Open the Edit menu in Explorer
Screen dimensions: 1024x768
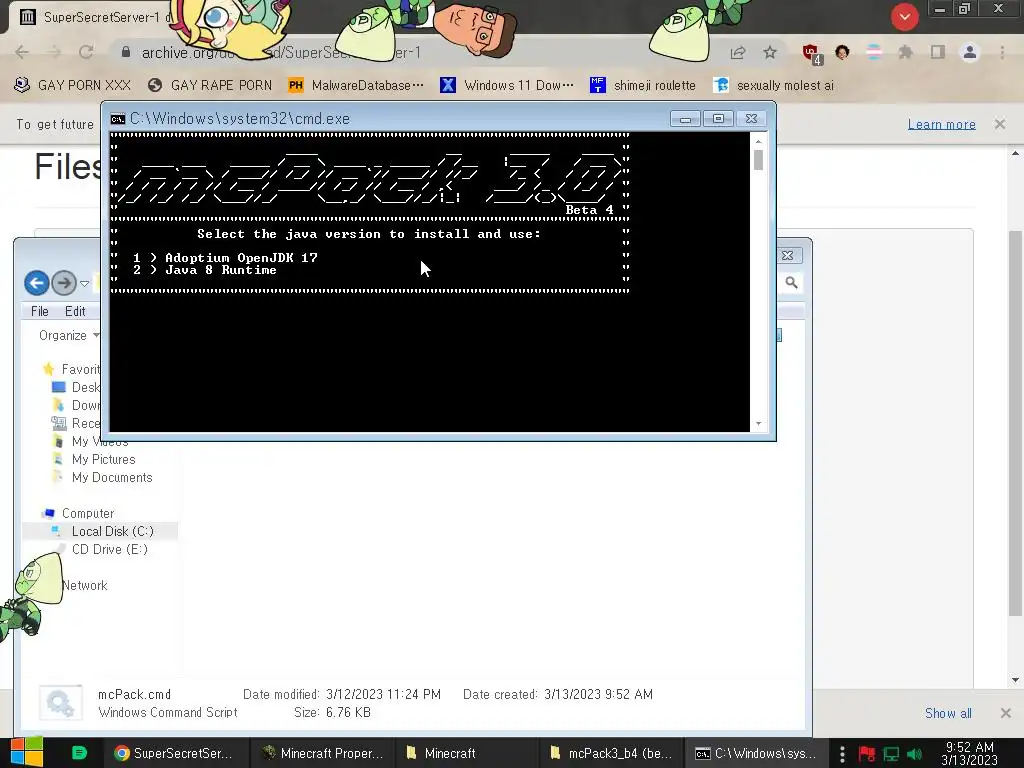coord(75,312)
